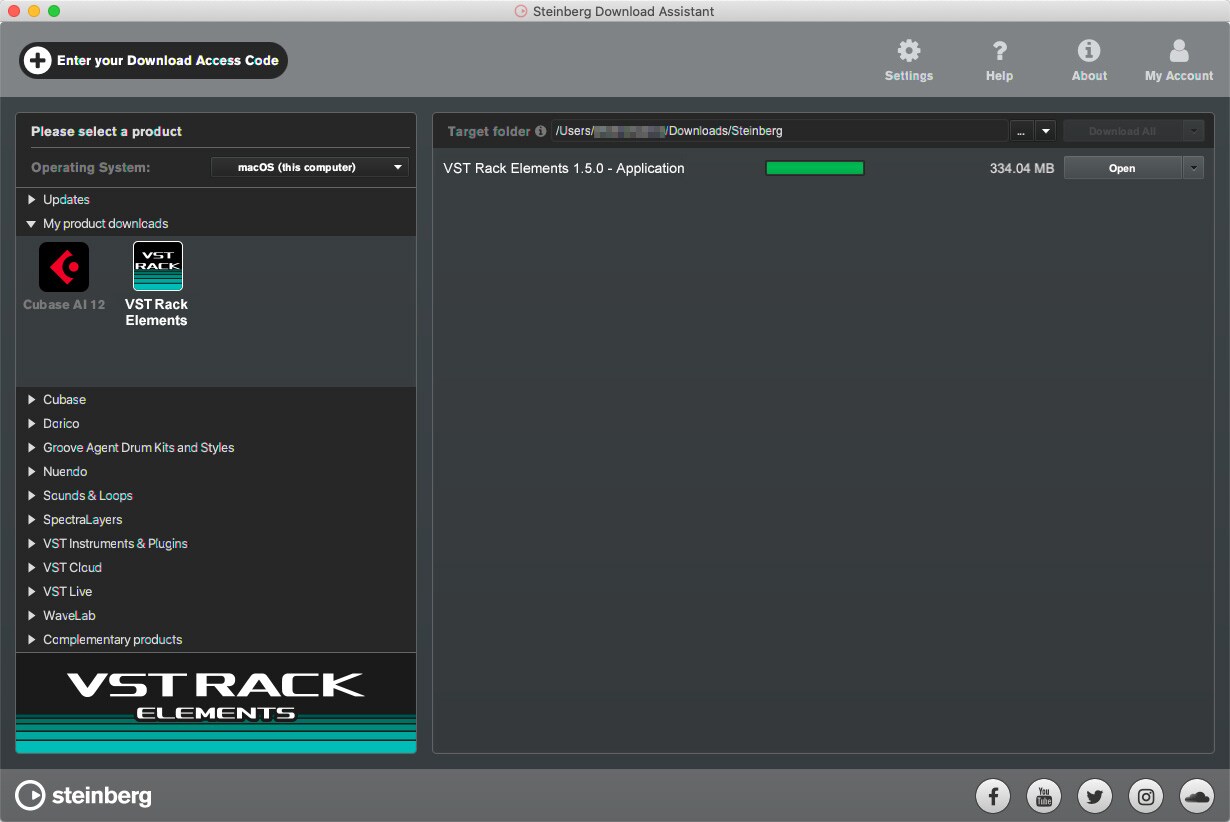Screen dimensions: 1230x822
Task: Open the About info icon
Action: (x=1089, y=51)
